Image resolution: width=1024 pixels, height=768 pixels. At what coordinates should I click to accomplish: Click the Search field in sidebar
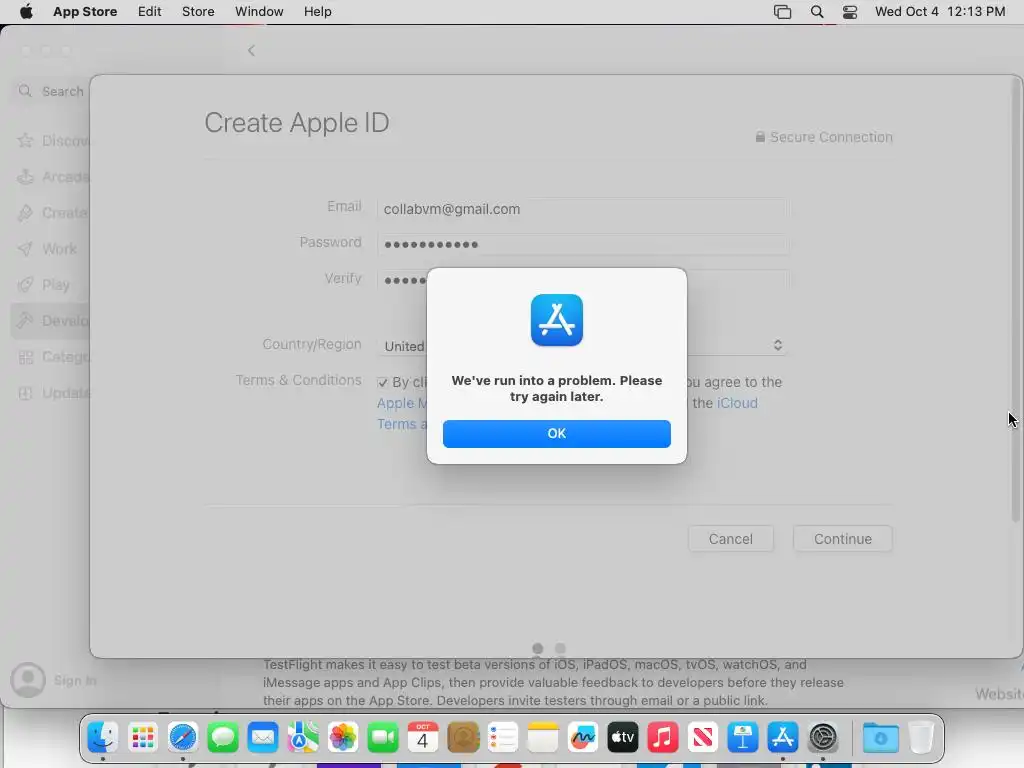pyautogui.click(x=52, y=91)
